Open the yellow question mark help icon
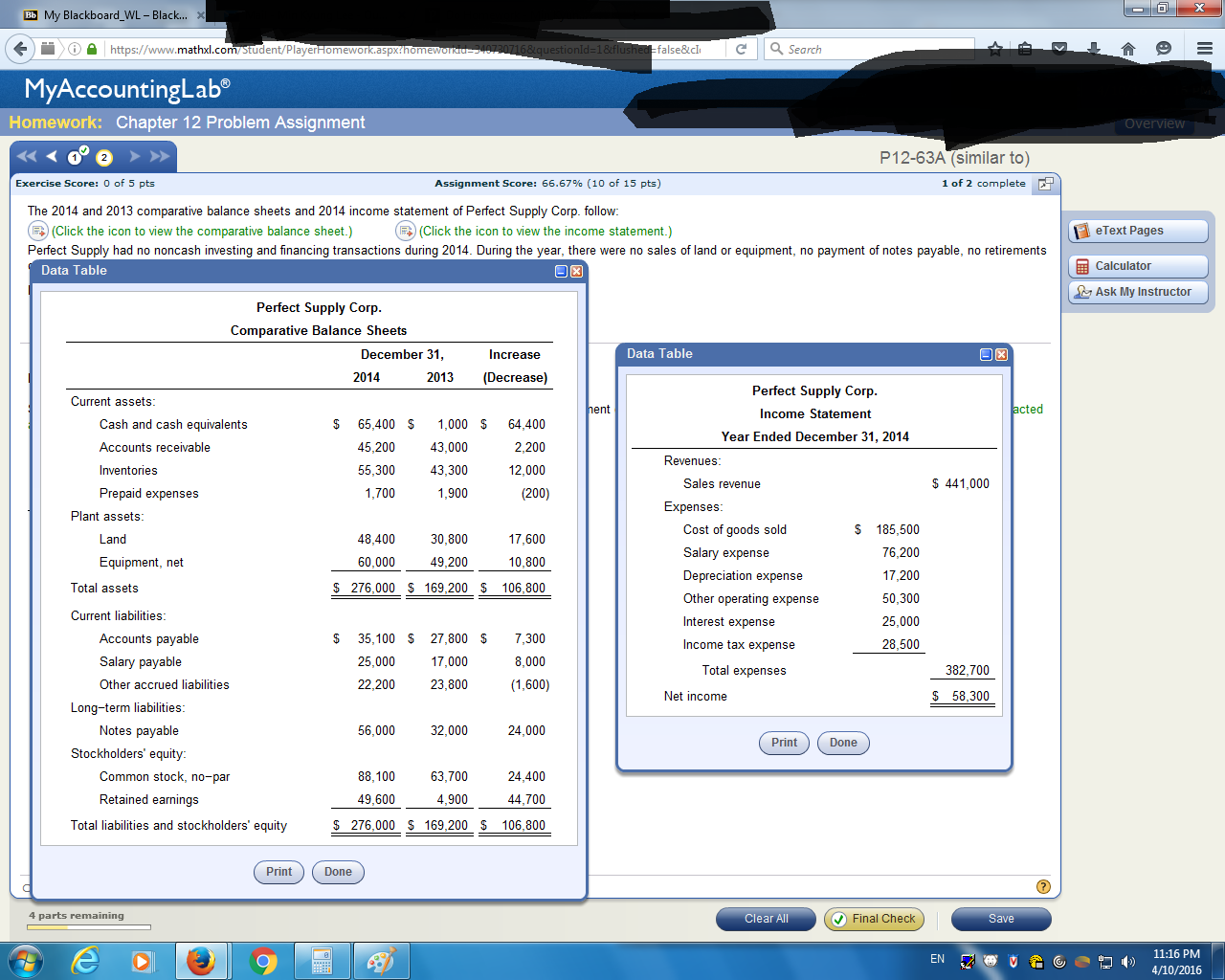This screenshot has width=1225, height=980. [x=1043, y=886]
